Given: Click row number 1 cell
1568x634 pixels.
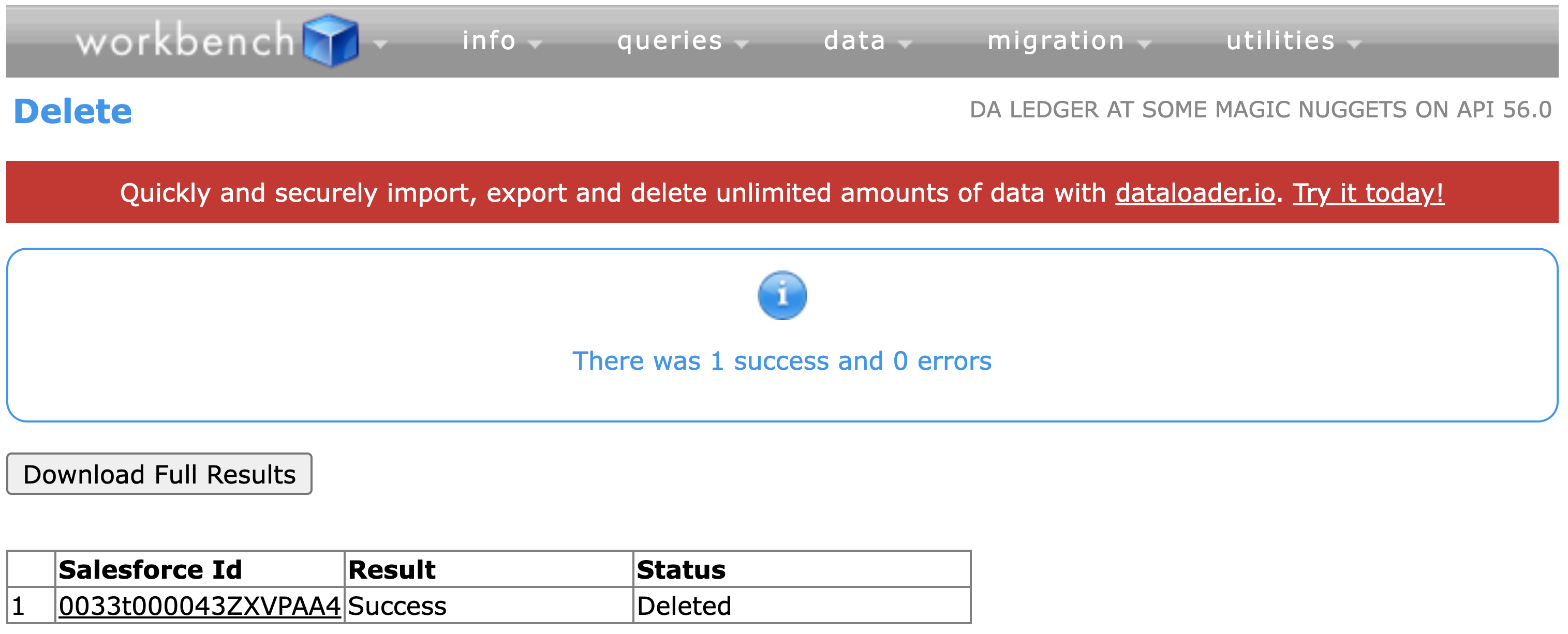Looking at the screenshot, I should [31, 606].
